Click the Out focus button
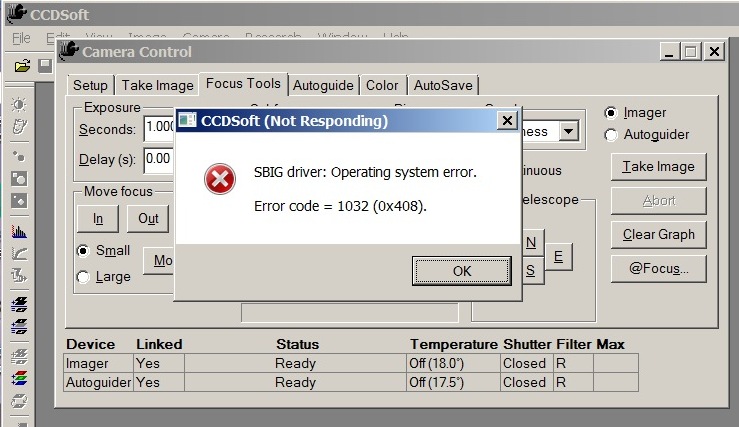The image size is (739, 427). (x=148, y=219)
